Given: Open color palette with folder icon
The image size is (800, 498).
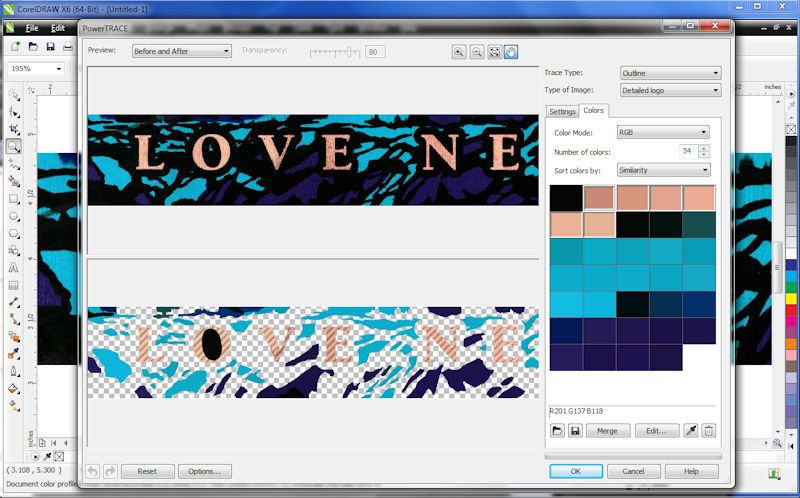Looking at the screenshot, I should tap(558, 431).
